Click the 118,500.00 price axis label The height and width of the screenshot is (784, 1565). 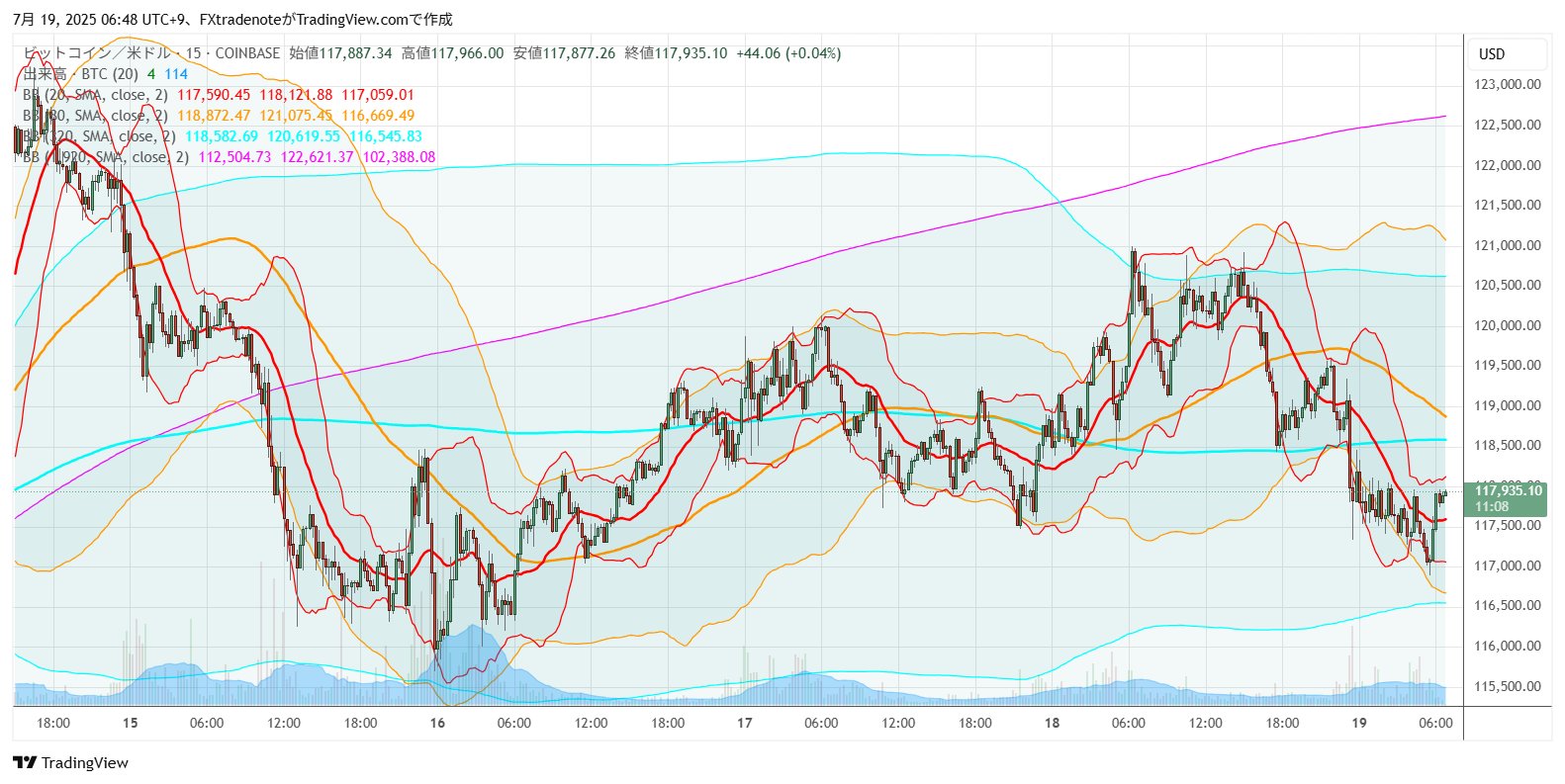(x=1508, y=445)
